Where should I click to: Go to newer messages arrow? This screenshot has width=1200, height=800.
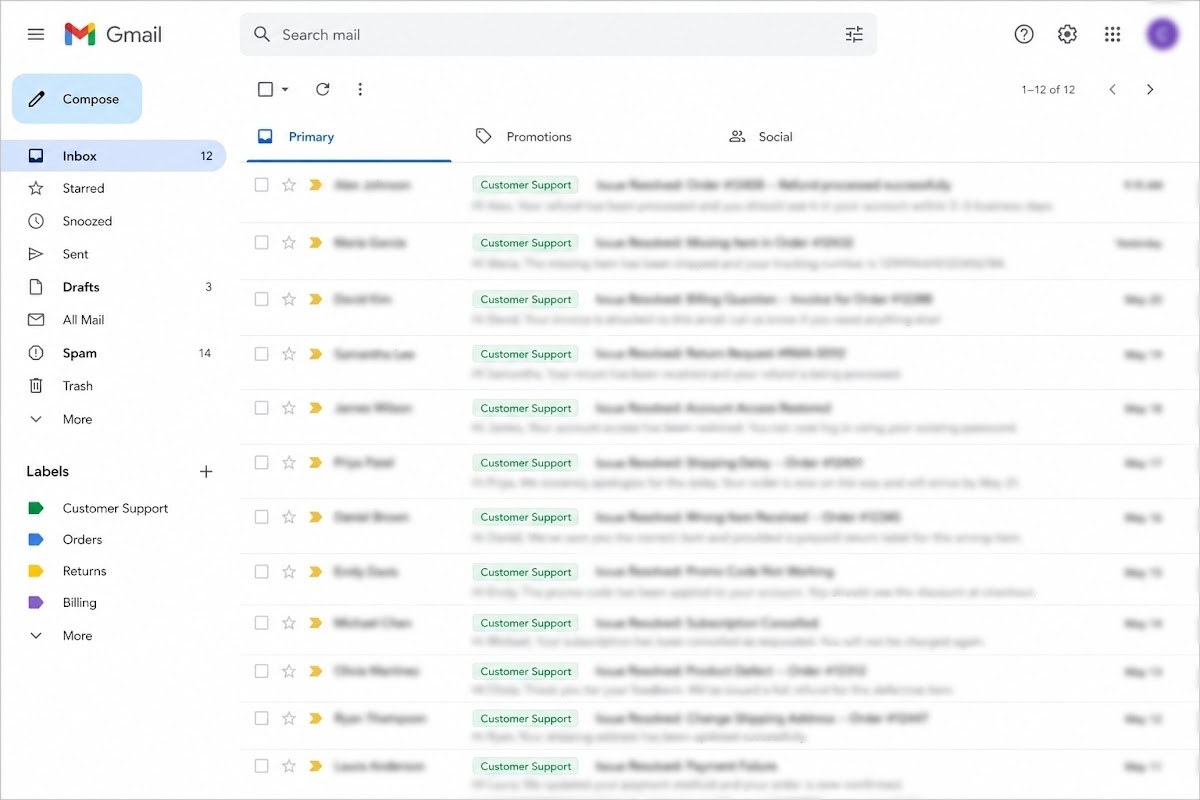pos(1112,89)
